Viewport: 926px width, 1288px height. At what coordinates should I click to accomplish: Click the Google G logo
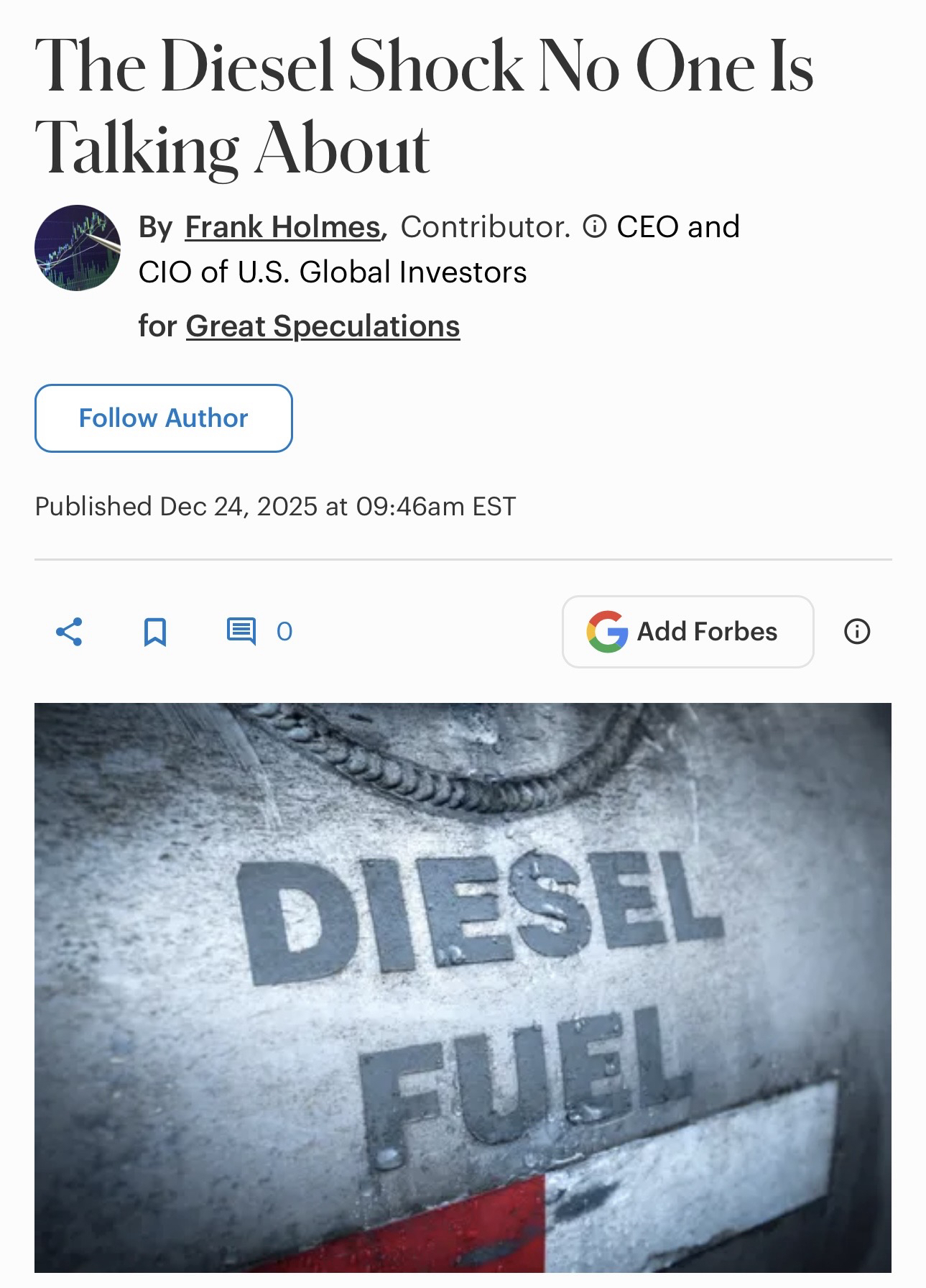607,632
